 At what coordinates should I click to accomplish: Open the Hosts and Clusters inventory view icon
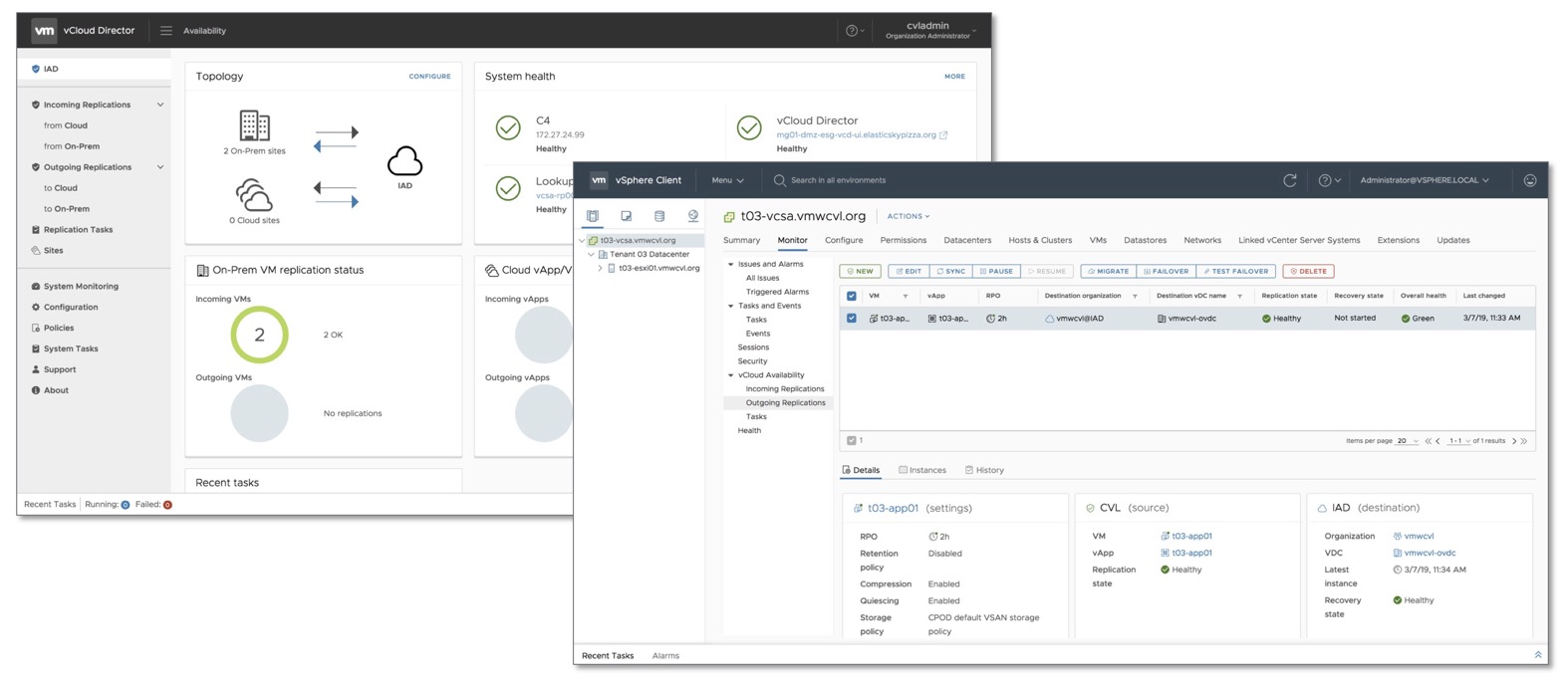tap(593, 216)
